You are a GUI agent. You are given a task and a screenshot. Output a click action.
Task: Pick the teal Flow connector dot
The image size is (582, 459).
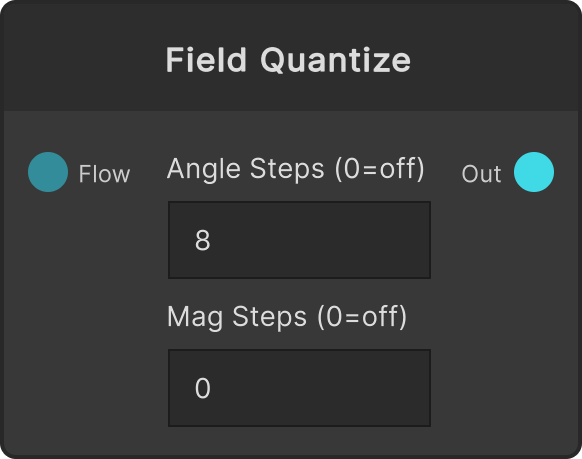click(48, 172)
